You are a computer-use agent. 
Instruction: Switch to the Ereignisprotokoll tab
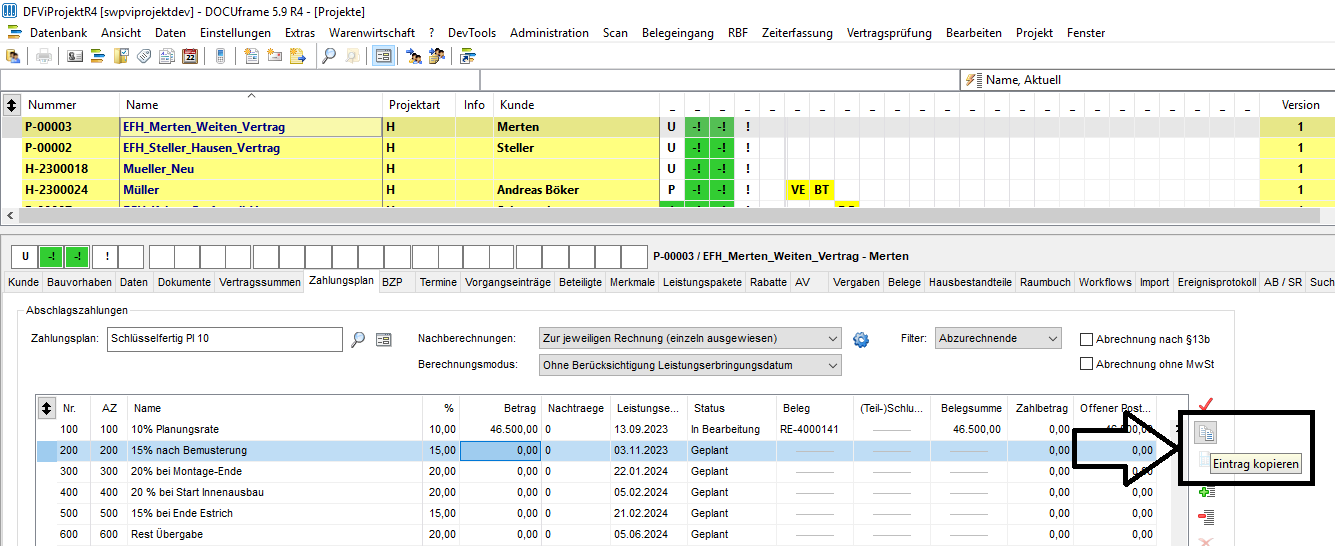pyautogui.click(x=1216, y=282)
